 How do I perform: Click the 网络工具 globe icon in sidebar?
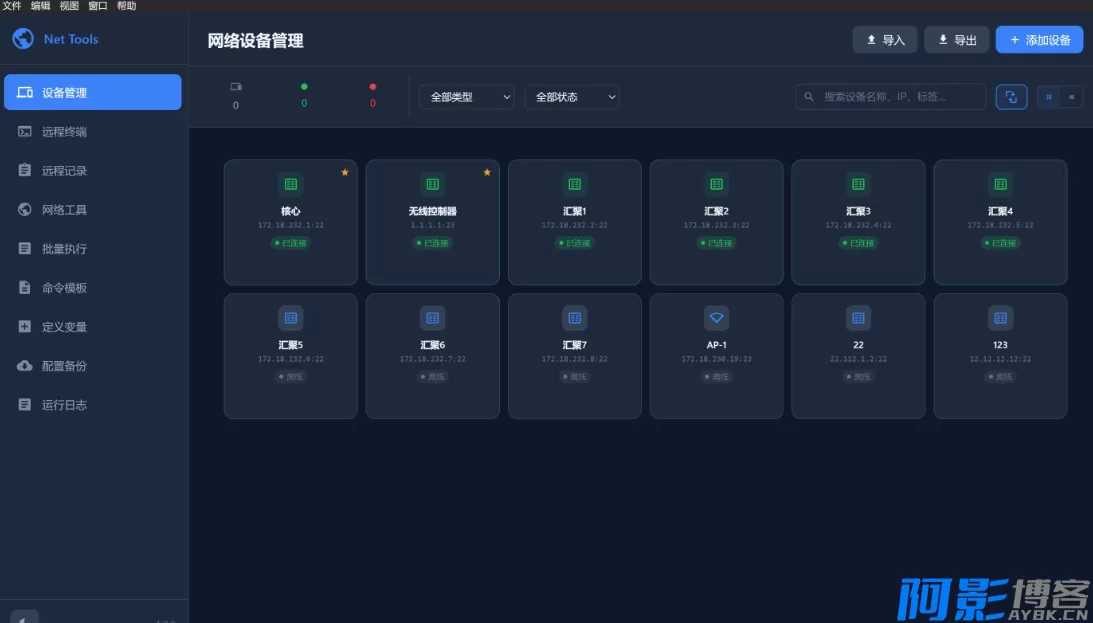coord(25,210)
